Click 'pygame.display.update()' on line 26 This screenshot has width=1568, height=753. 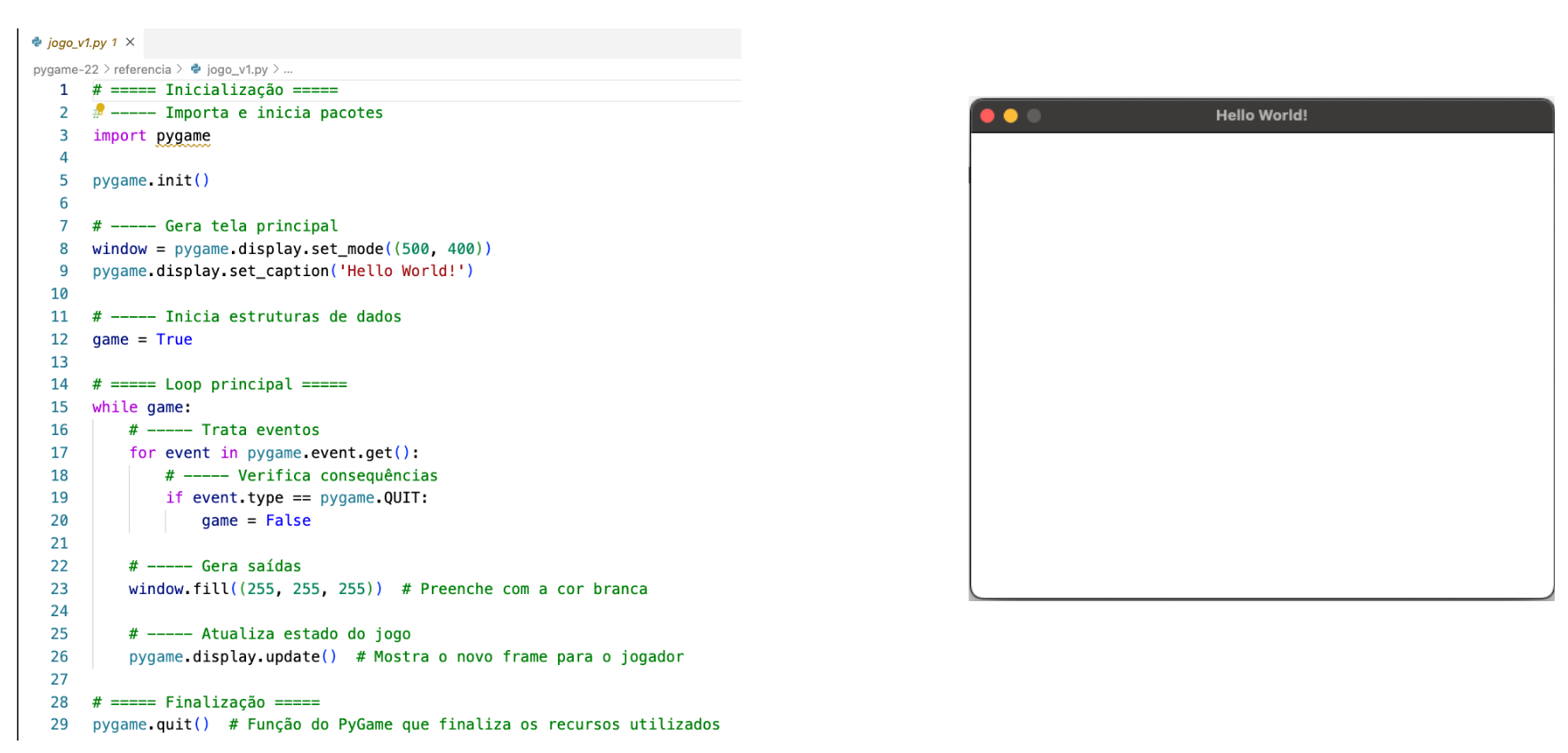[234, 657]
